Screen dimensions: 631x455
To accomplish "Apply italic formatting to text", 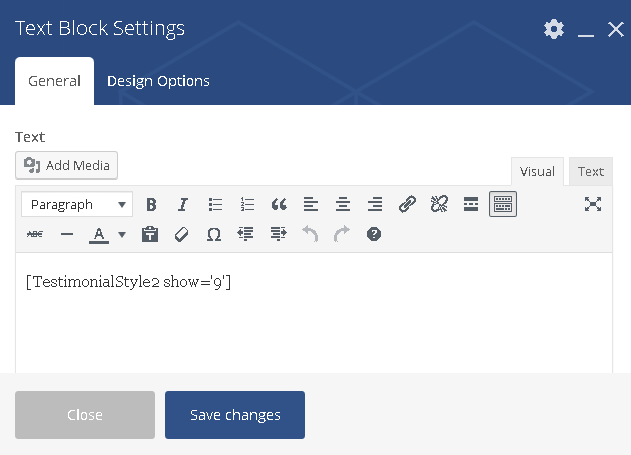I will (183, 205).
